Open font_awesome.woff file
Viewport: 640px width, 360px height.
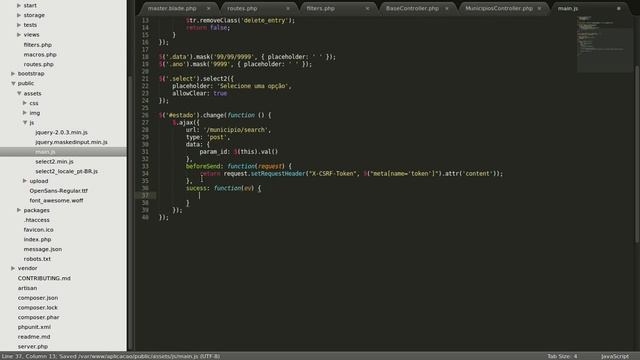pos(56,200)
